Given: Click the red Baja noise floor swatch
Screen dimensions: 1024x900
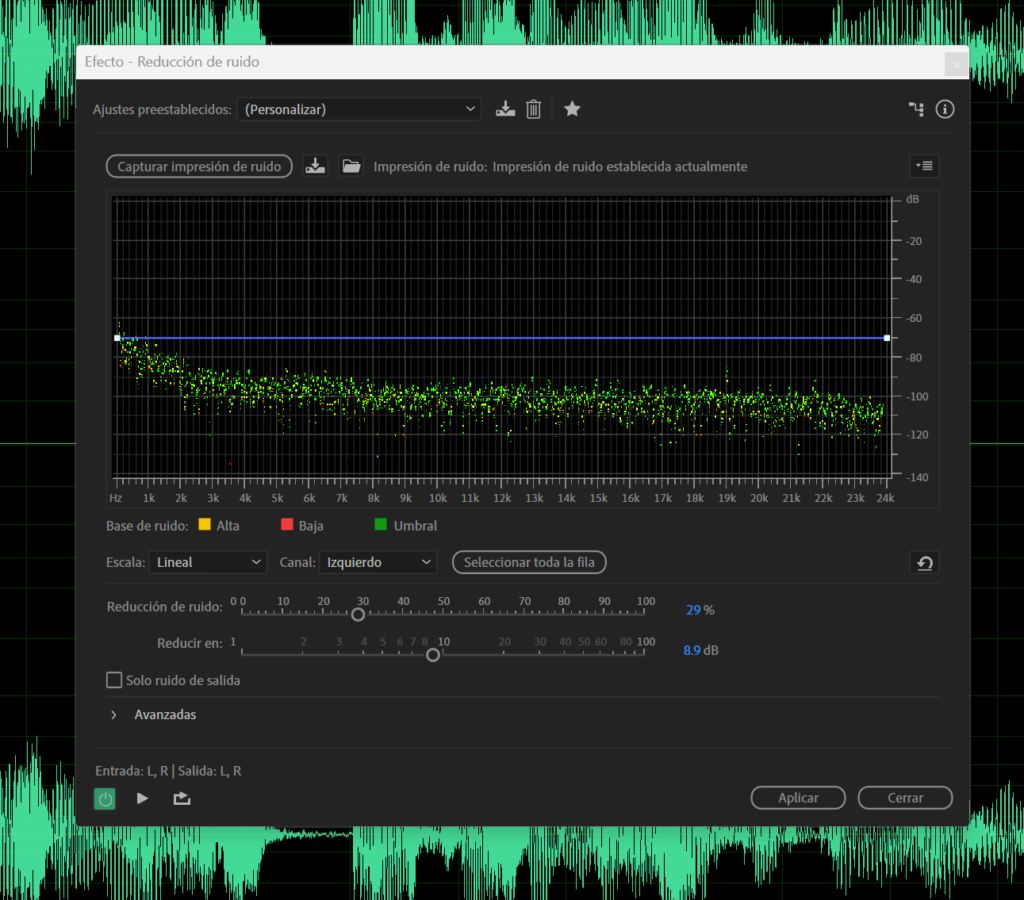Looking at the screenshot, I should 287,524.
